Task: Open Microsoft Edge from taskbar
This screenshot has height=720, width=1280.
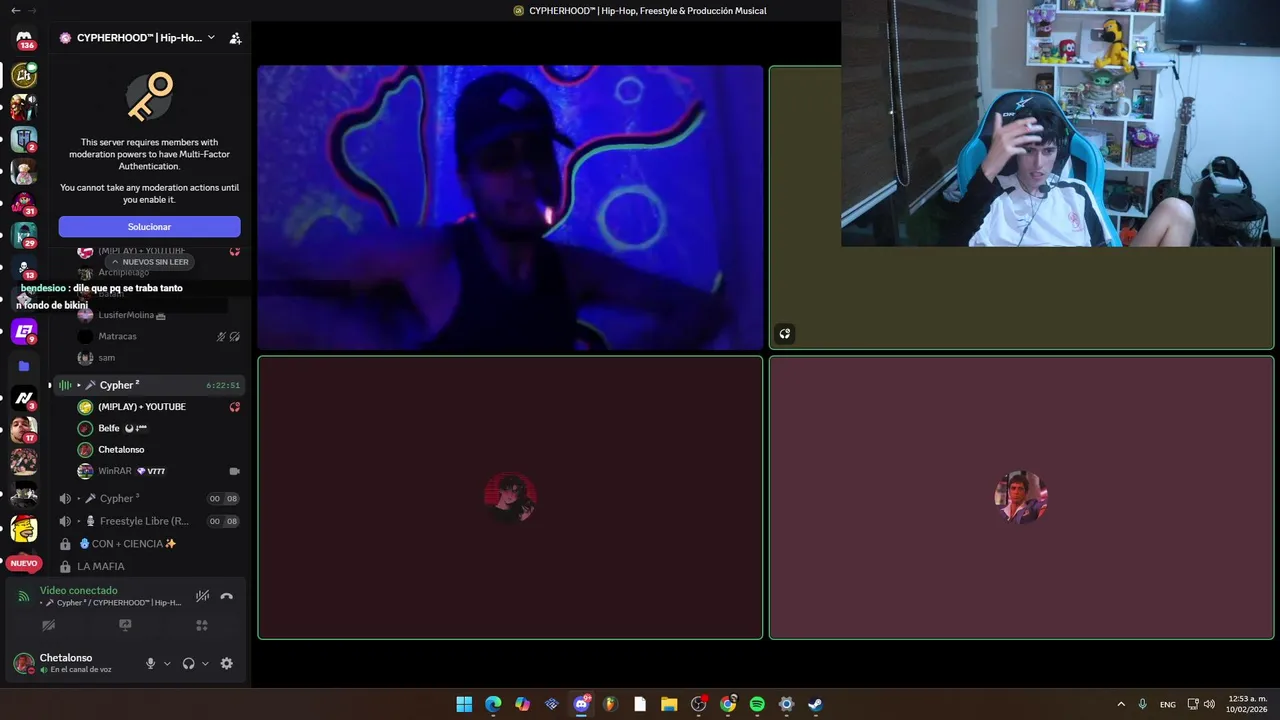Action: click(x=493, y=704)
